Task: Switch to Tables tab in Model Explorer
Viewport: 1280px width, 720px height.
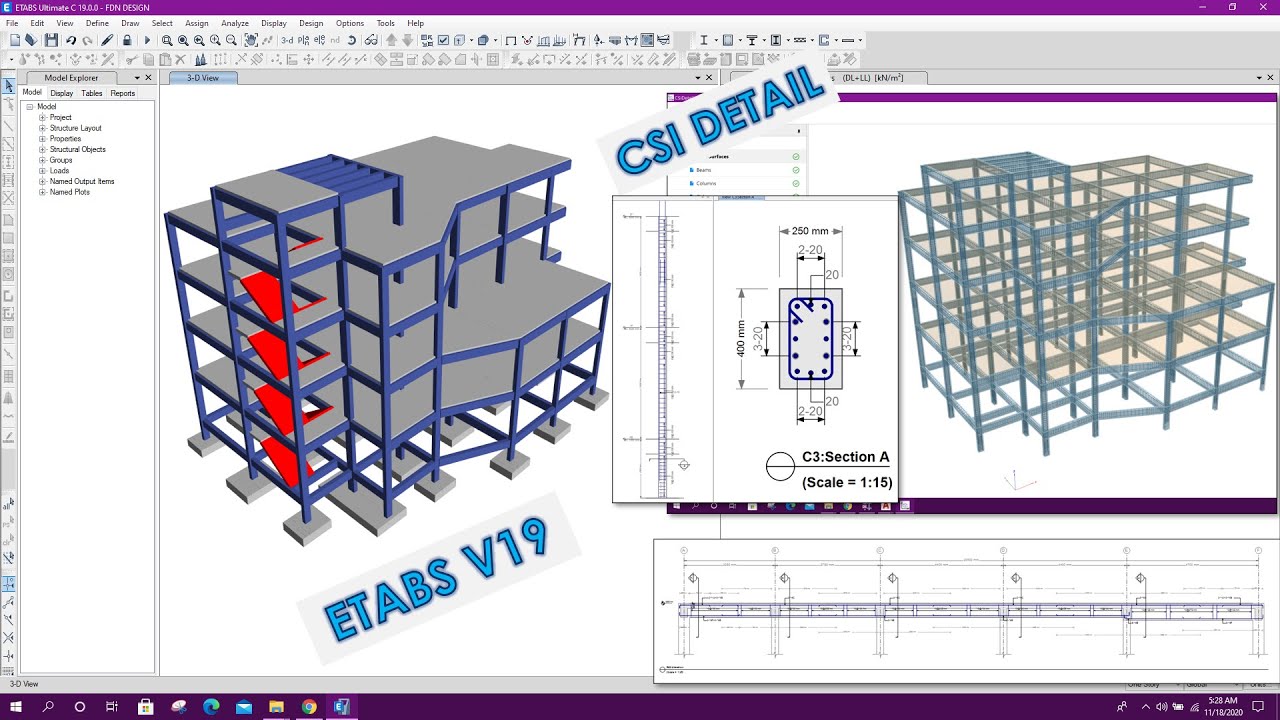Action: (x=92, y=93)
